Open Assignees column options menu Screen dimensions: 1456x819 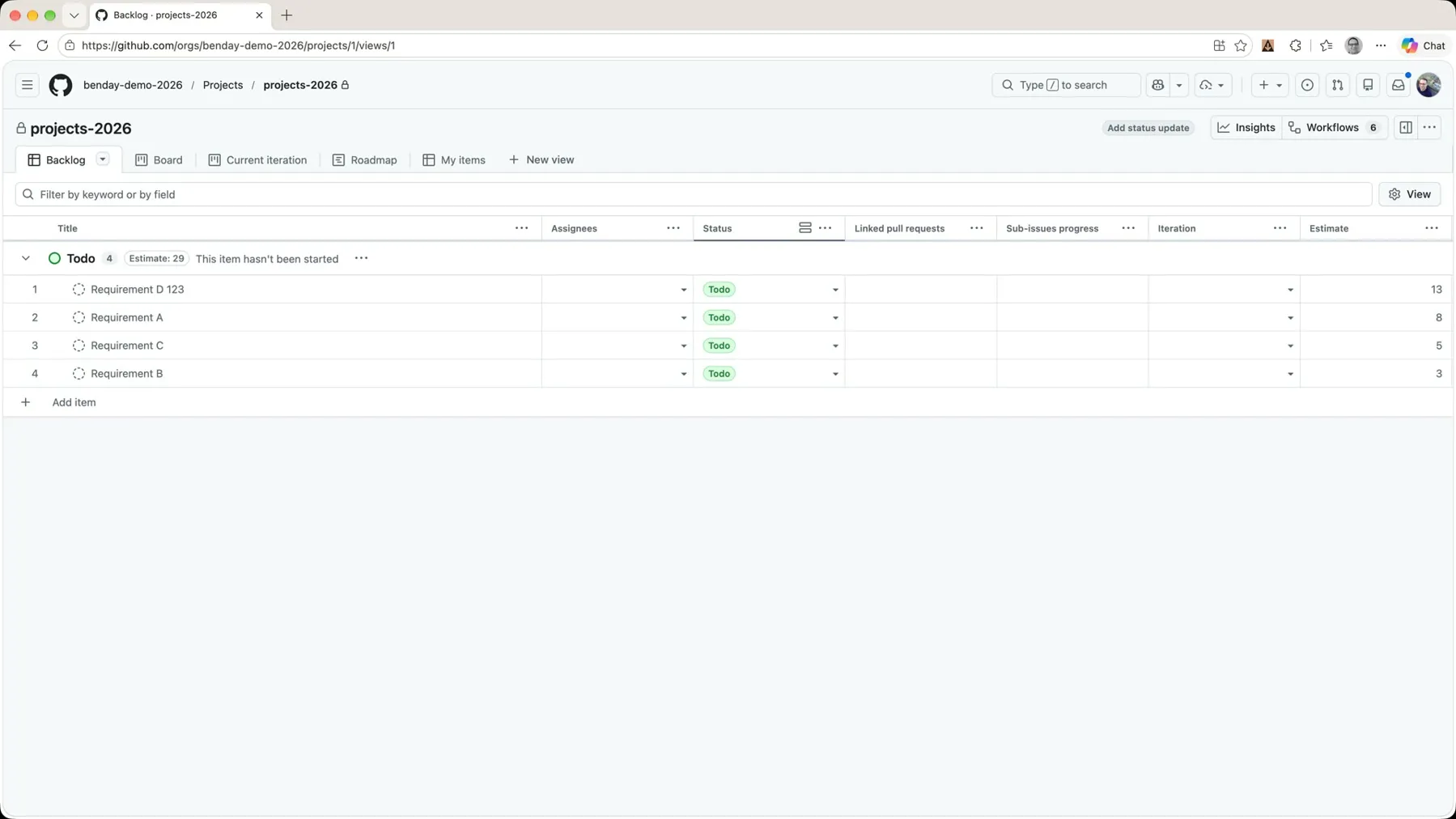coord(673,228)
